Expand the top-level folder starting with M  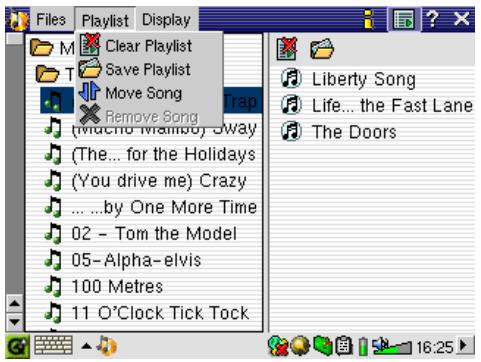pos(42,48)
